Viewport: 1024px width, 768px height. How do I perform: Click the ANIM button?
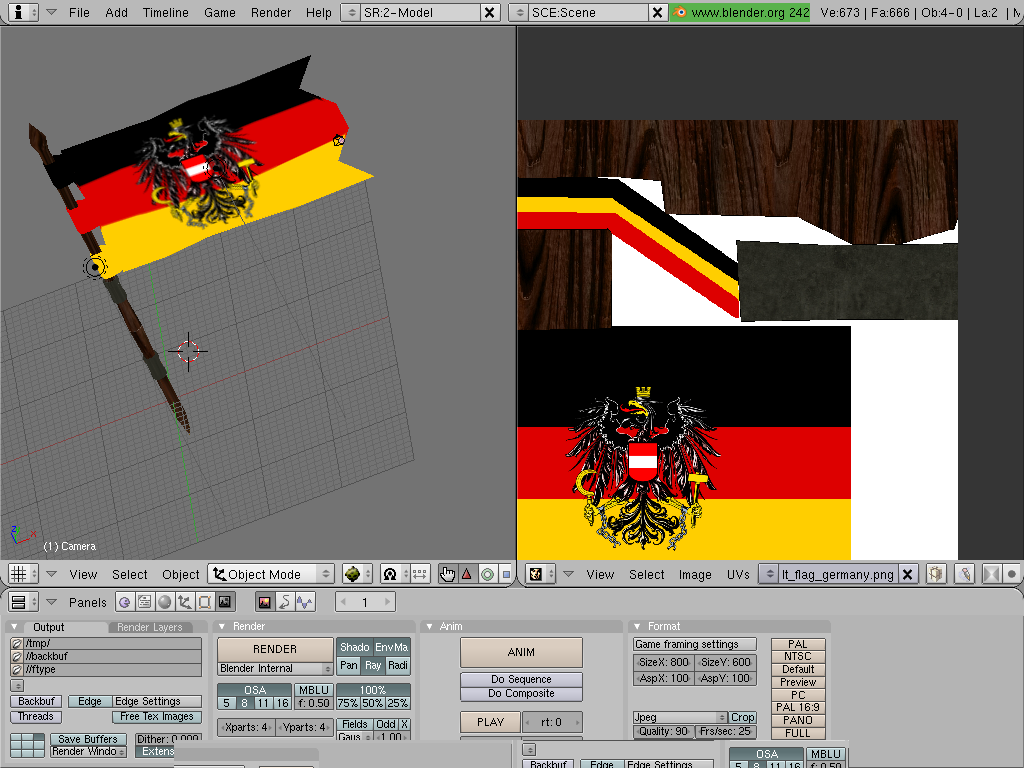[x=521, y=652]
